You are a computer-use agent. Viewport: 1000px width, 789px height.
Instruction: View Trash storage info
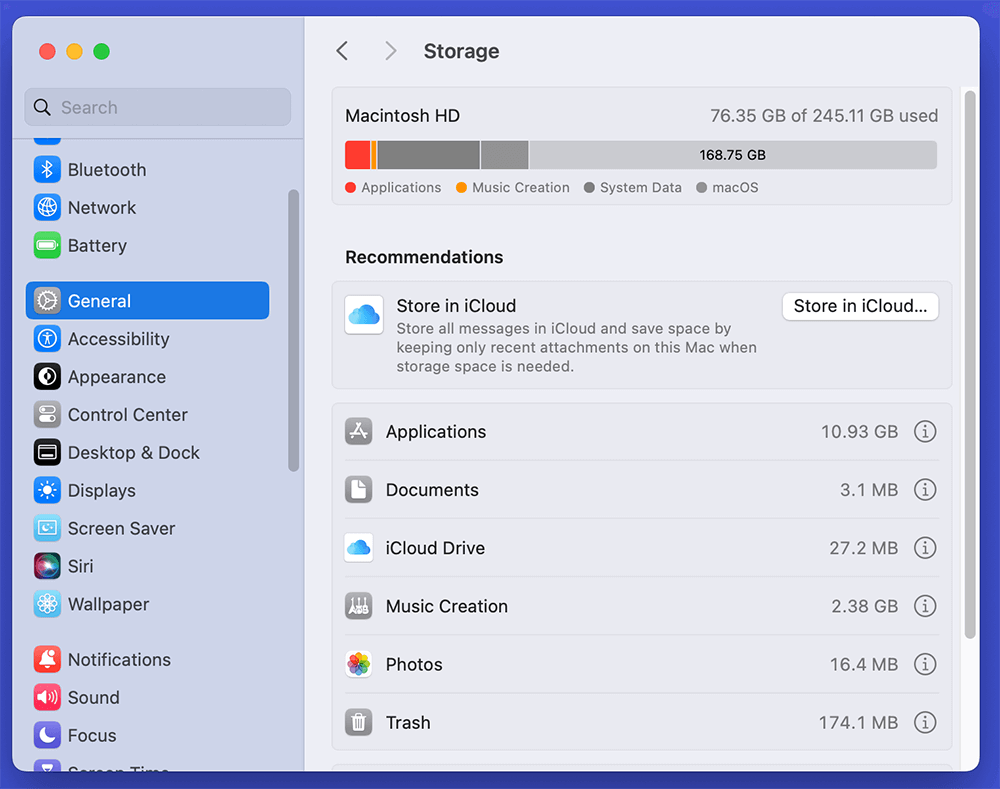tap(925, 722)
